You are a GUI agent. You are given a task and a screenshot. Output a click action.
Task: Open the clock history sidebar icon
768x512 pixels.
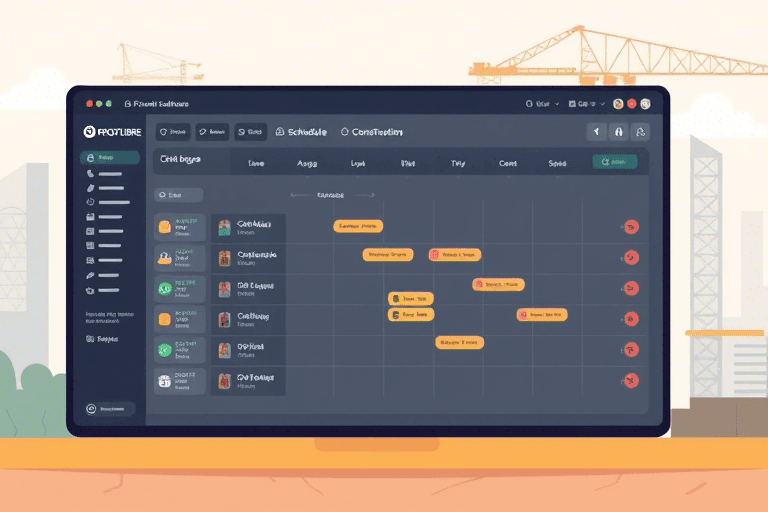pyautogui.click(x=90, y=202)
